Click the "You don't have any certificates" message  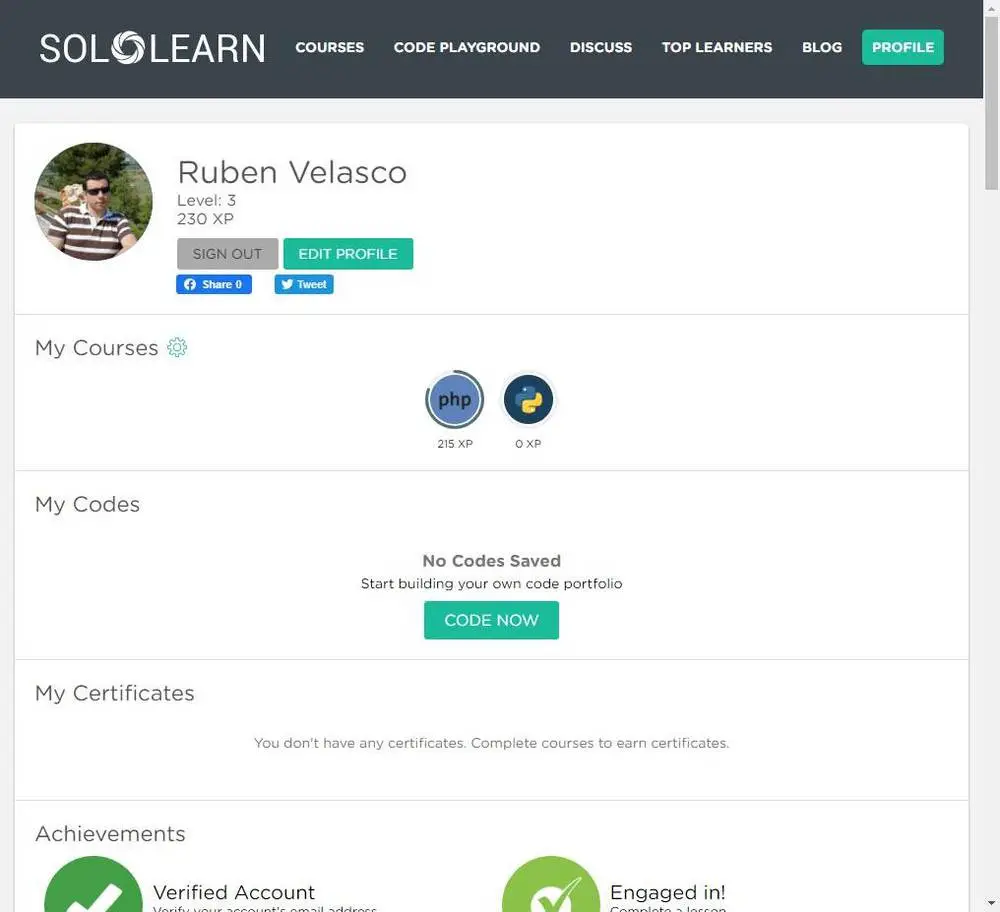tap(491, 743)
